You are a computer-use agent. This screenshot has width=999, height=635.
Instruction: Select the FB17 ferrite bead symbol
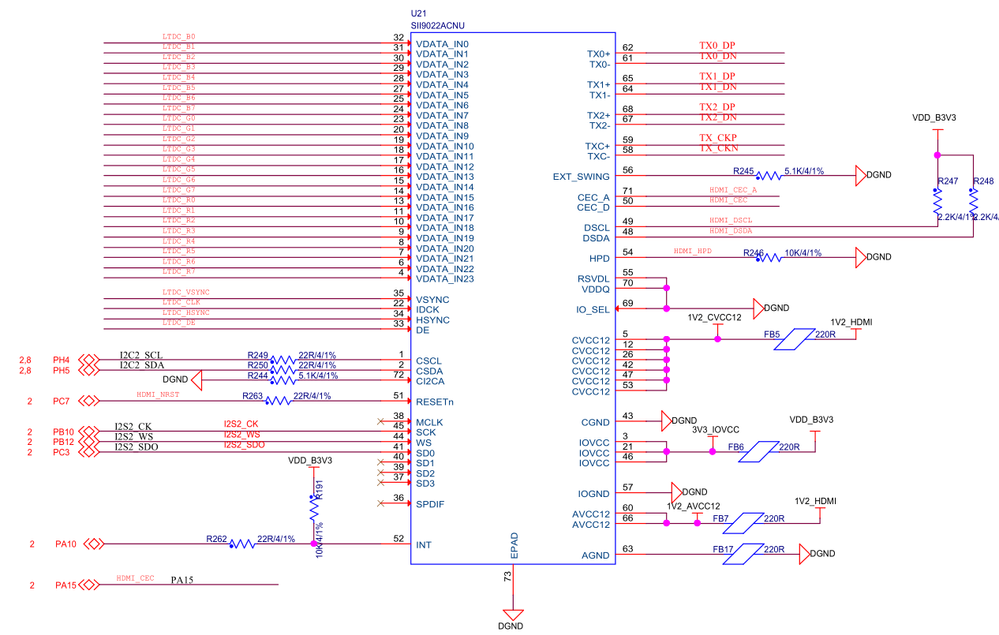pos(743,553)
